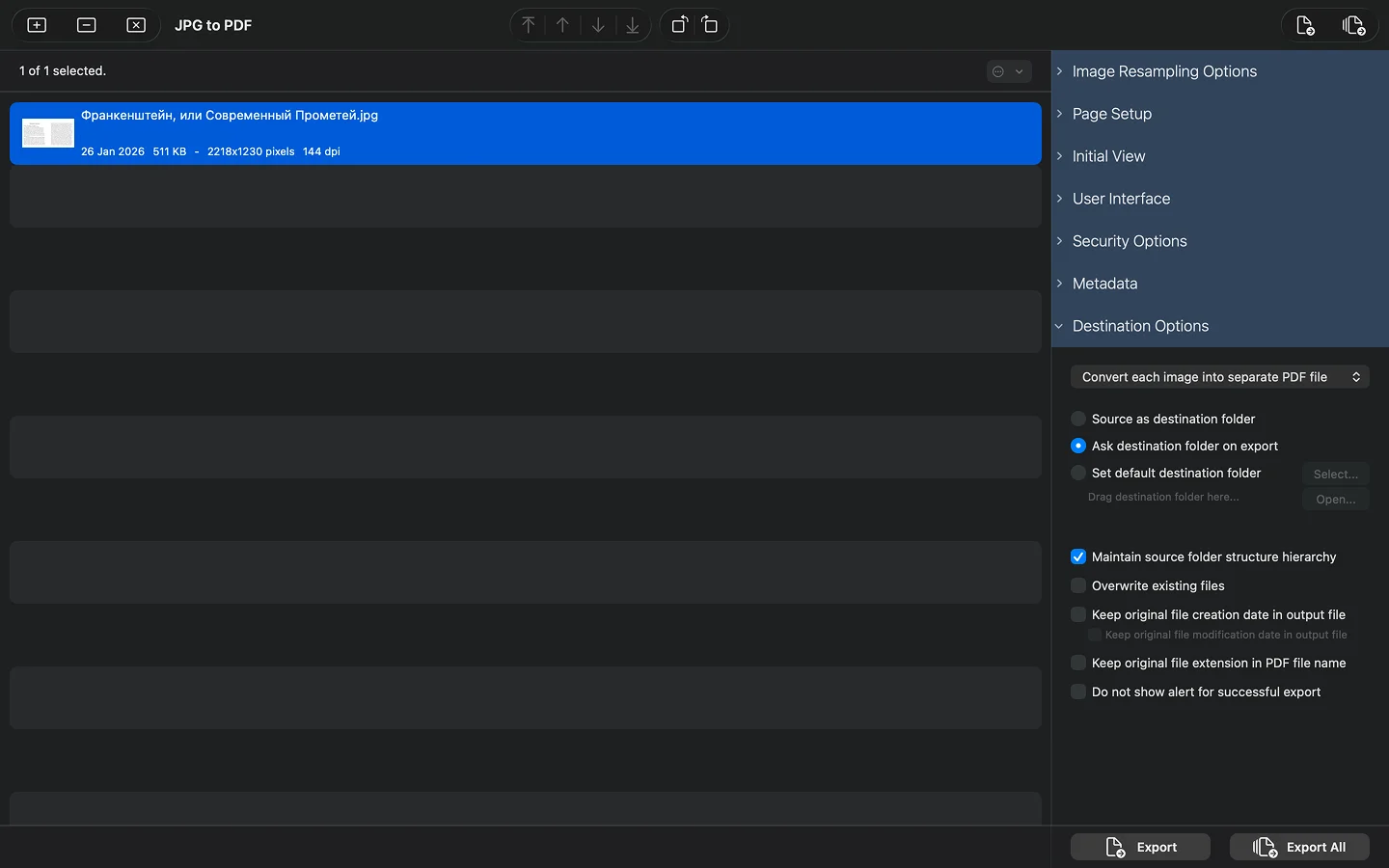Open the Convert each image dropdown

[x=1219, y=377]
